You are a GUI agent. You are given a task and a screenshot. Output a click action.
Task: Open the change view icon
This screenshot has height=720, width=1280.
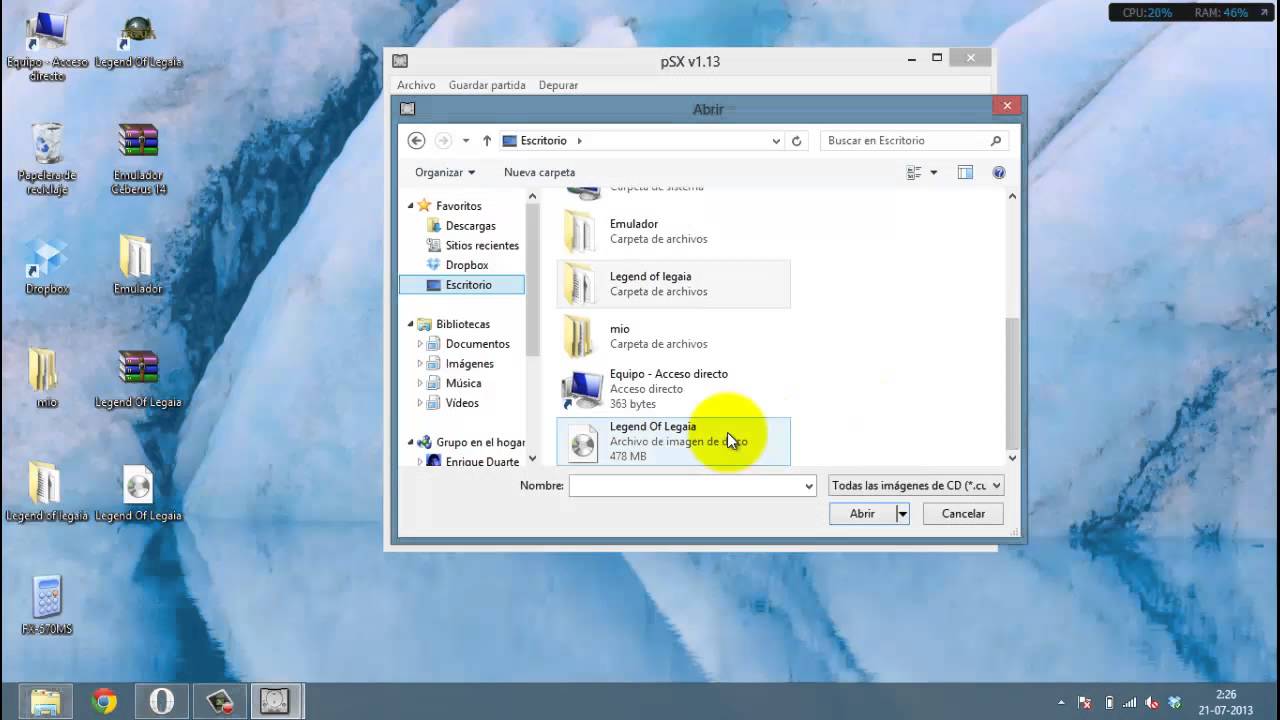coord(914,173)
